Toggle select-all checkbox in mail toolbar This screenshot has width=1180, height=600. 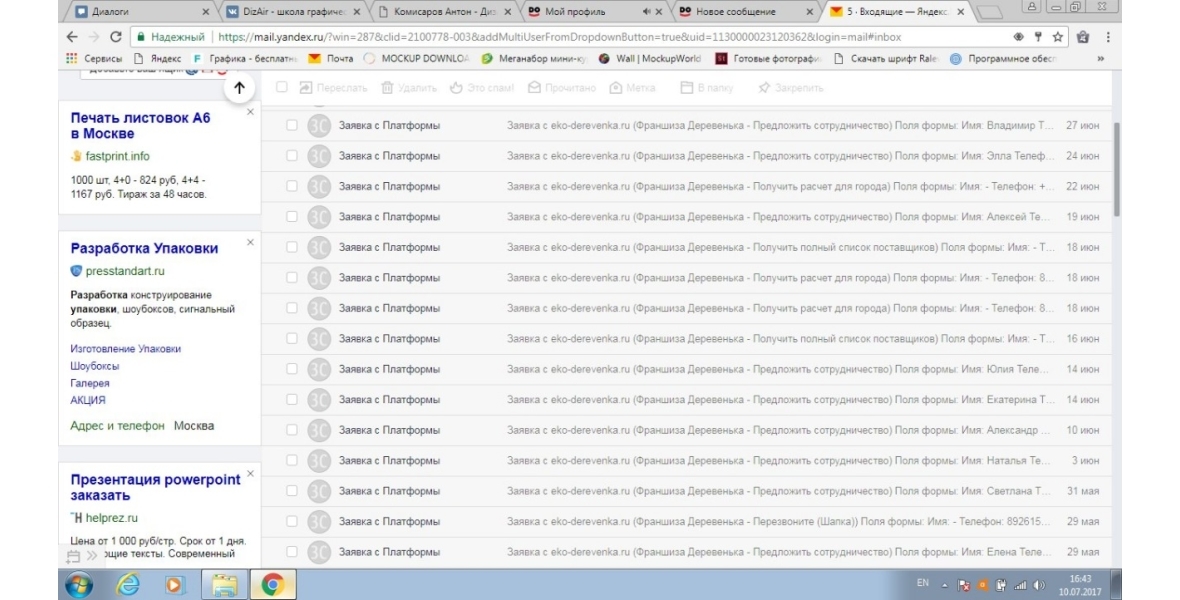(281, 87)
